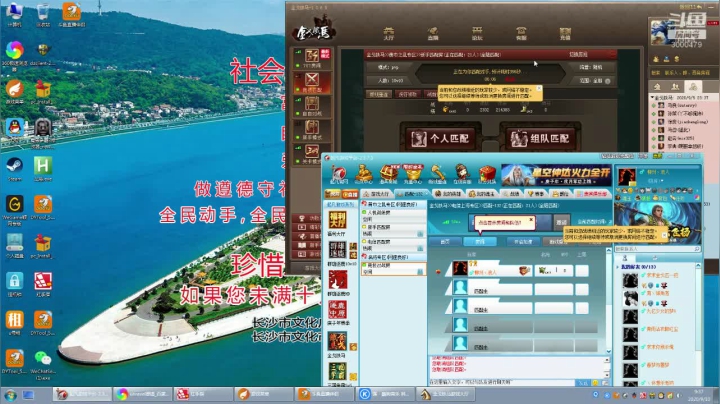
Task: Select third tab icon above brown player list
Action: point(693,86)
